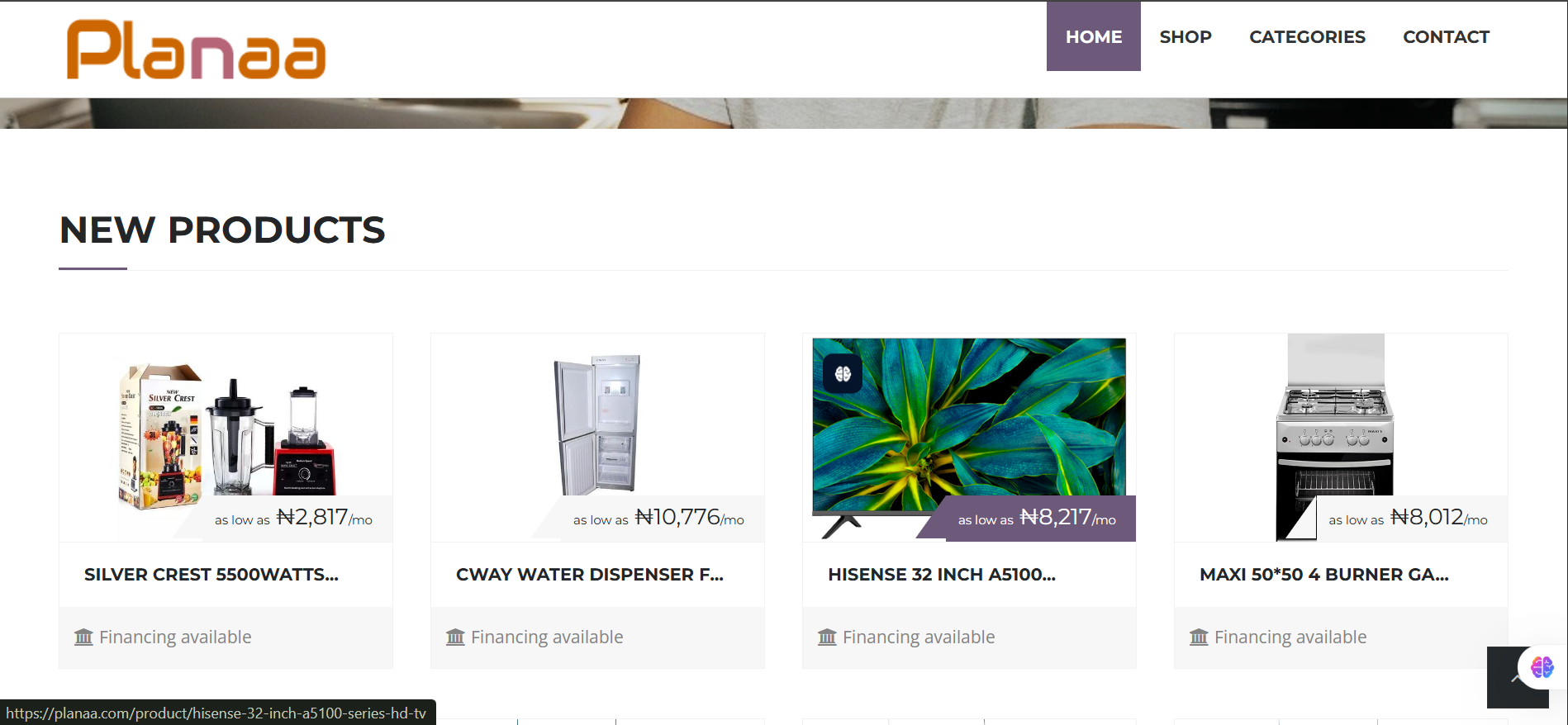Click the ₦8,217/mo price tag
1568x725 pixels.
click(1037, 519)
